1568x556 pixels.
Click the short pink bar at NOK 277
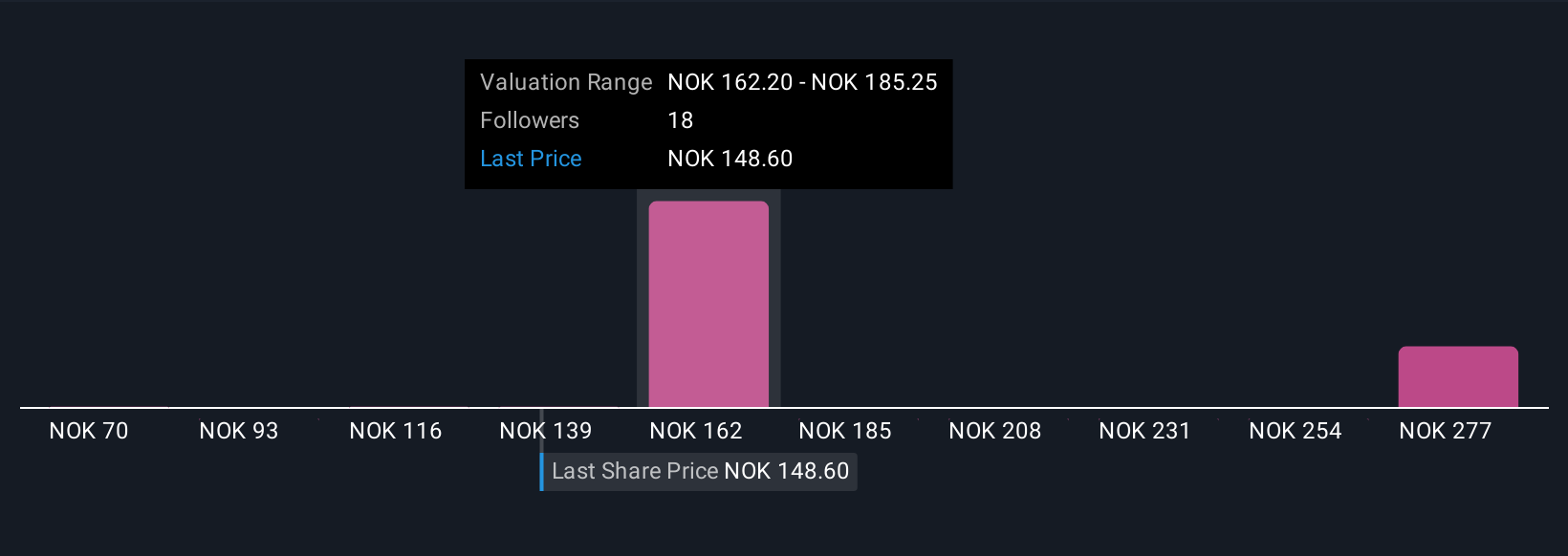click(x=1458, y=376)
